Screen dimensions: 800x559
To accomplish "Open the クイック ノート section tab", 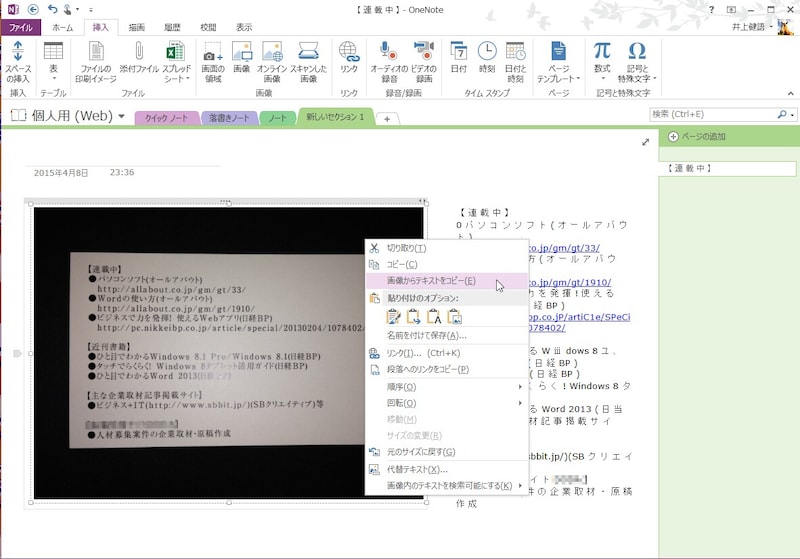I will tap(166, 118).
